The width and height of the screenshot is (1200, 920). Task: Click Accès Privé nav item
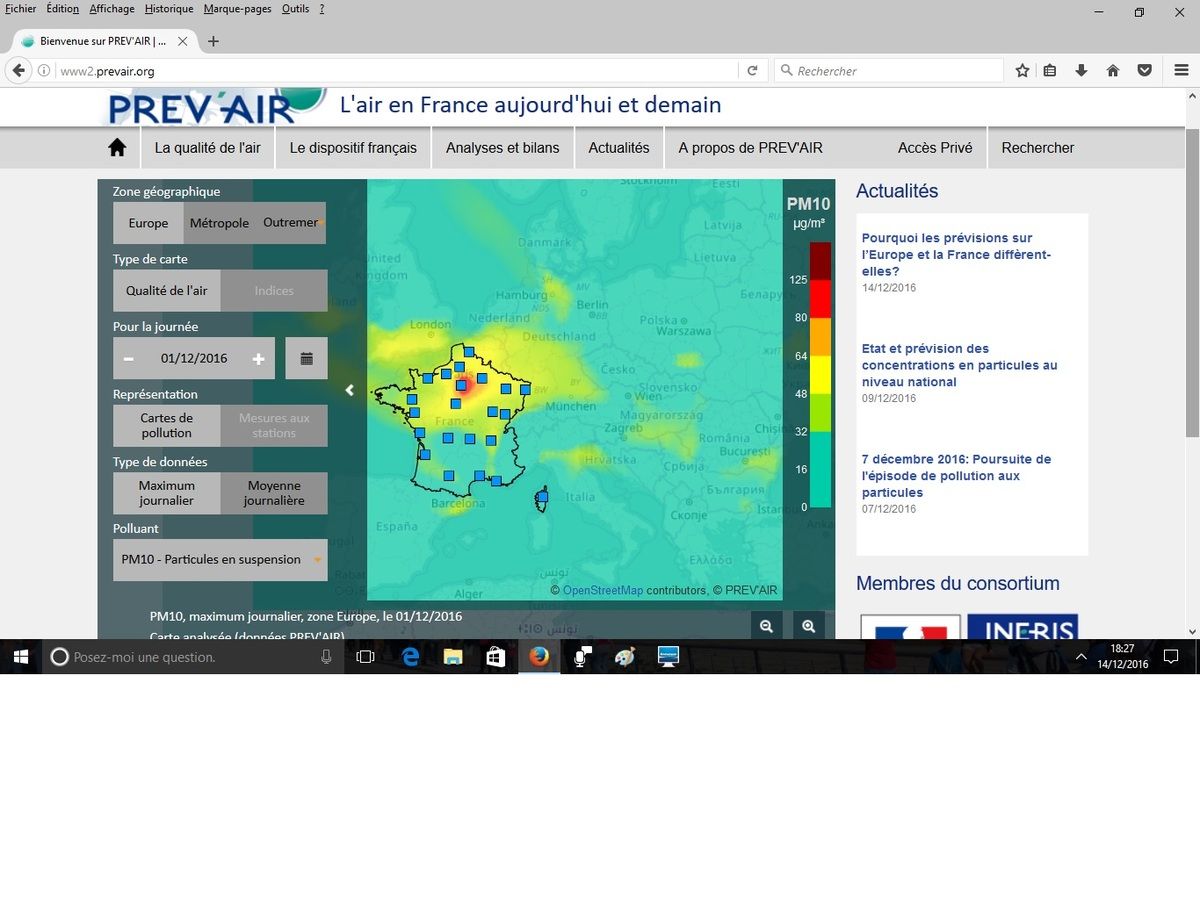[935, 148]
